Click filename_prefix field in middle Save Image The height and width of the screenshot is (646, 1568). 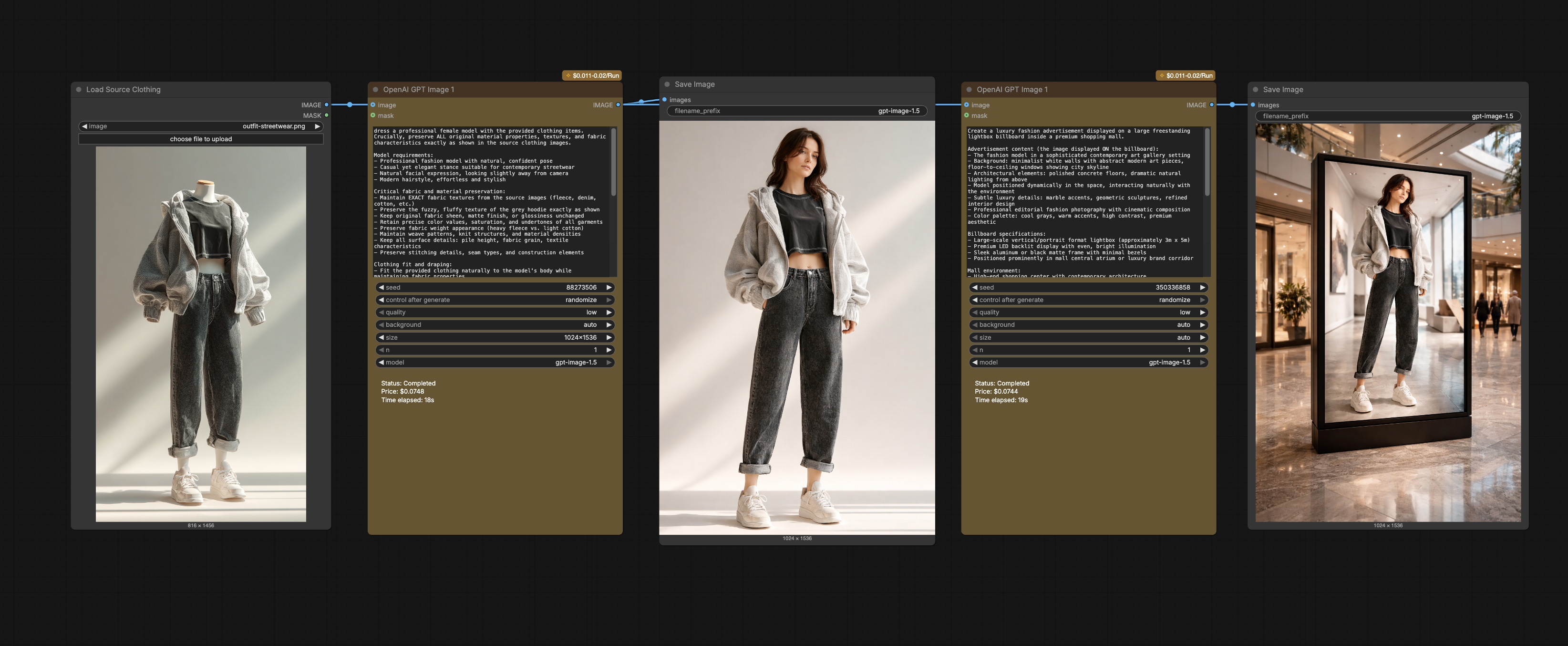pos(797,111)
